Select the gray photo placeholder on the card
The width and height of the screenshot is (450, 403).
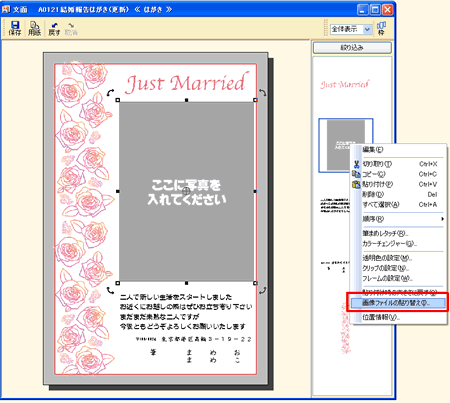coord(186,191)
